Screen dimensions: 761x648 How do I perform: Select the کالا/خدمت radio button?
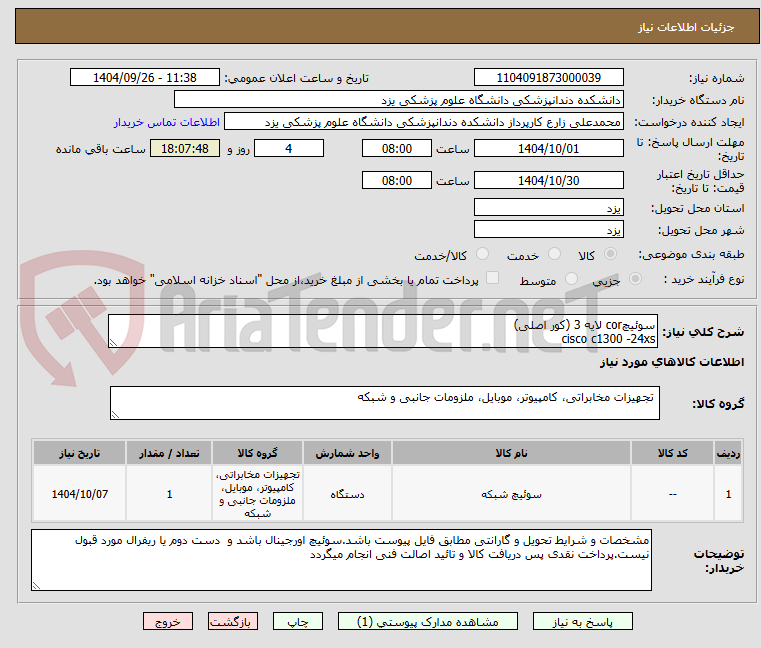click(x=482, y=254)
